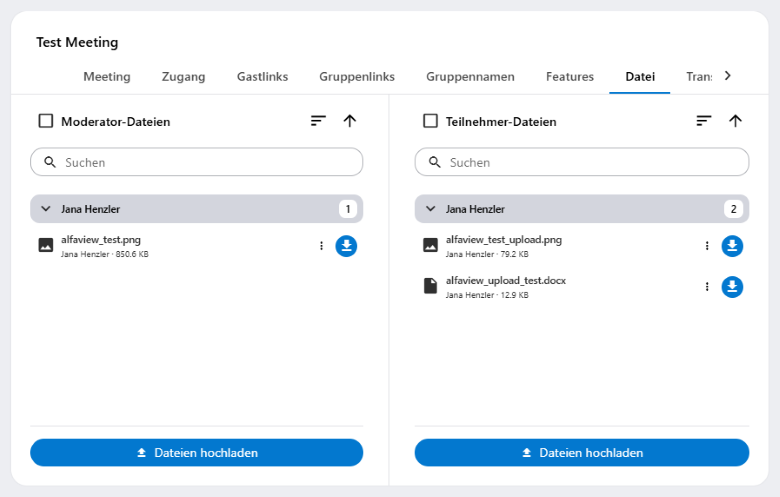Viewport: 780px width, 497px height.
Task: Click Dateien hochladen under Teilnehmer-Dateien
Action: click(582, 453)
